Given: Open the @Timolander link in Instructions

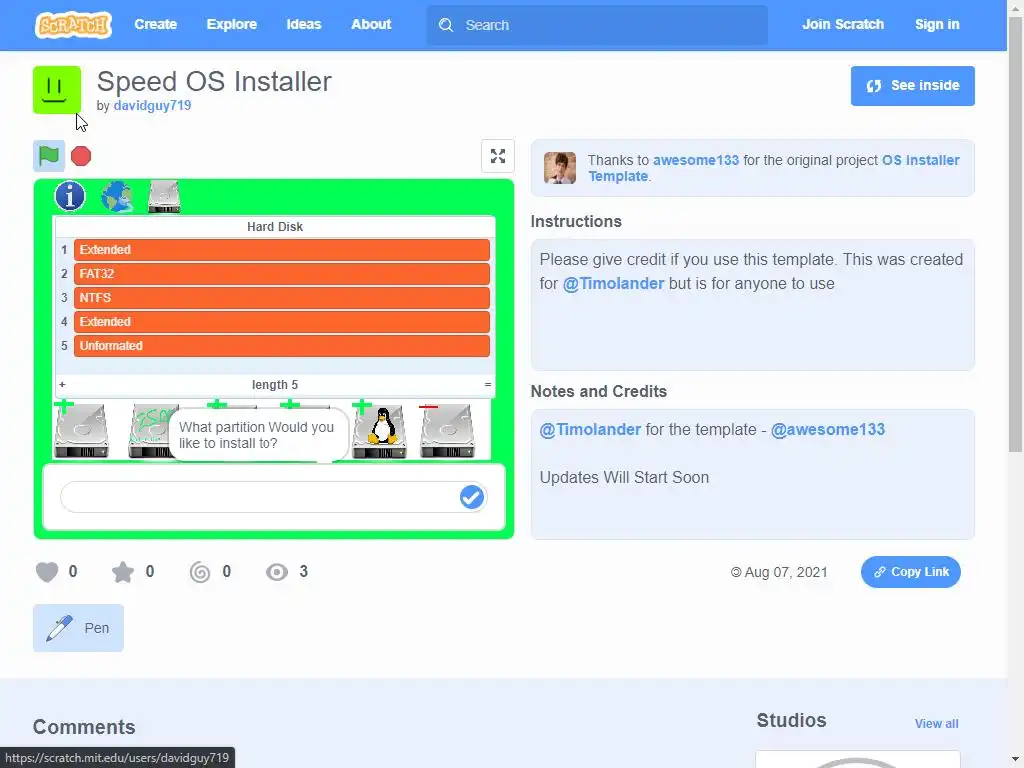Looking at the screenshot, I should [x=613, y=283].
